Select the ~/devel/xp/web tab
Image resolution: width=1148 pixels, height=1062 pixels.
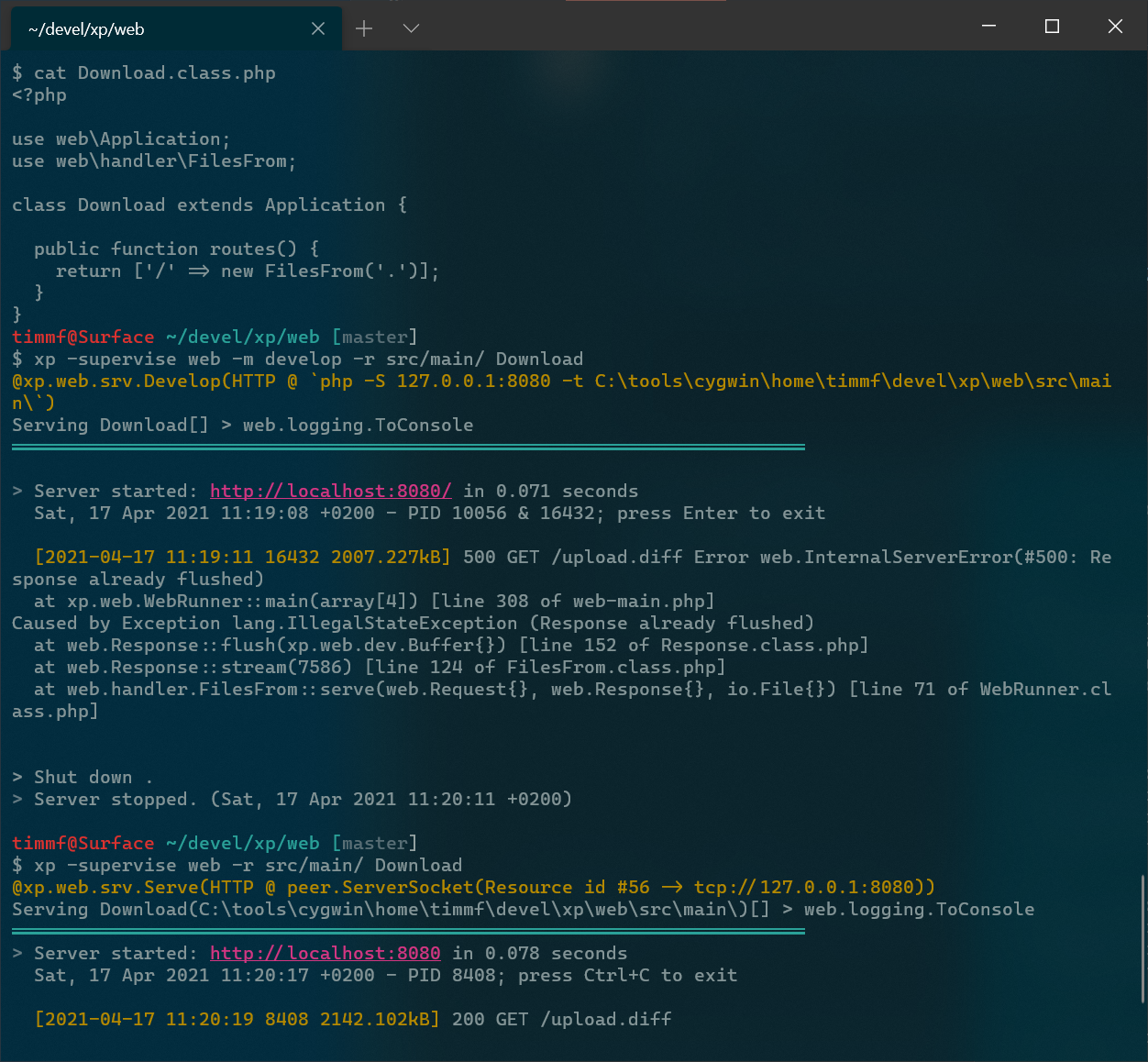(x=176, y=28)
